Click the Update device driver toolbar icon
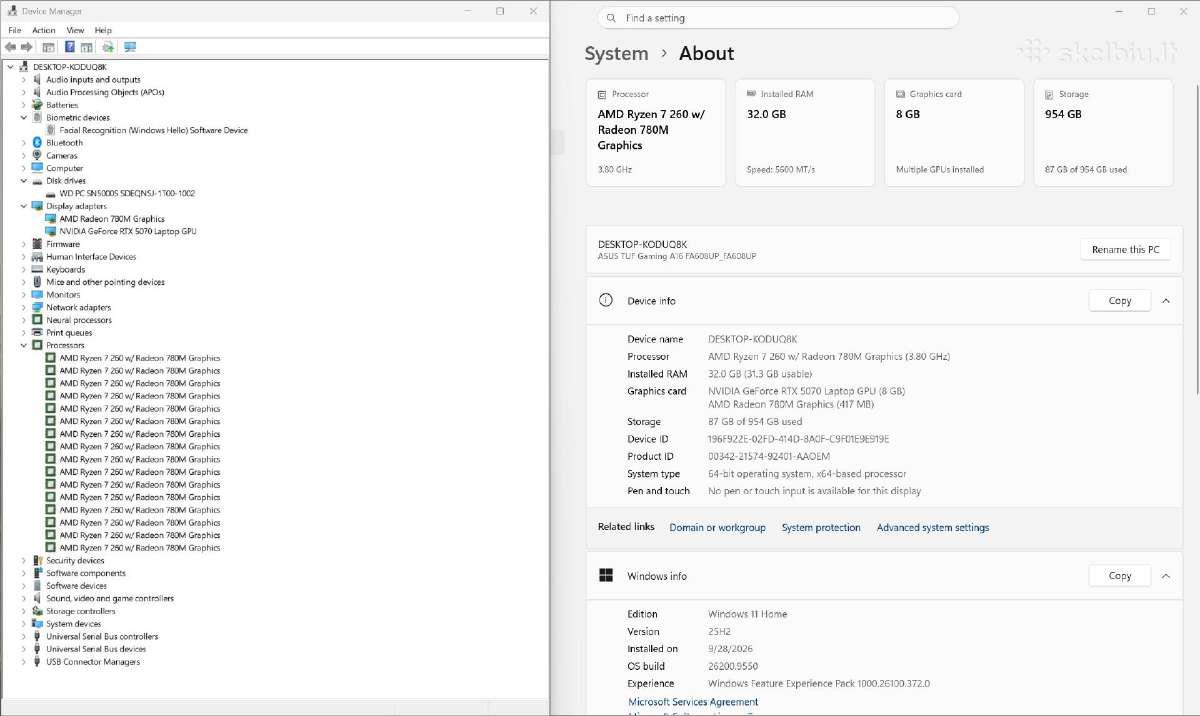Viewport: 1200px width, 716px height. [x=108, y=47]
